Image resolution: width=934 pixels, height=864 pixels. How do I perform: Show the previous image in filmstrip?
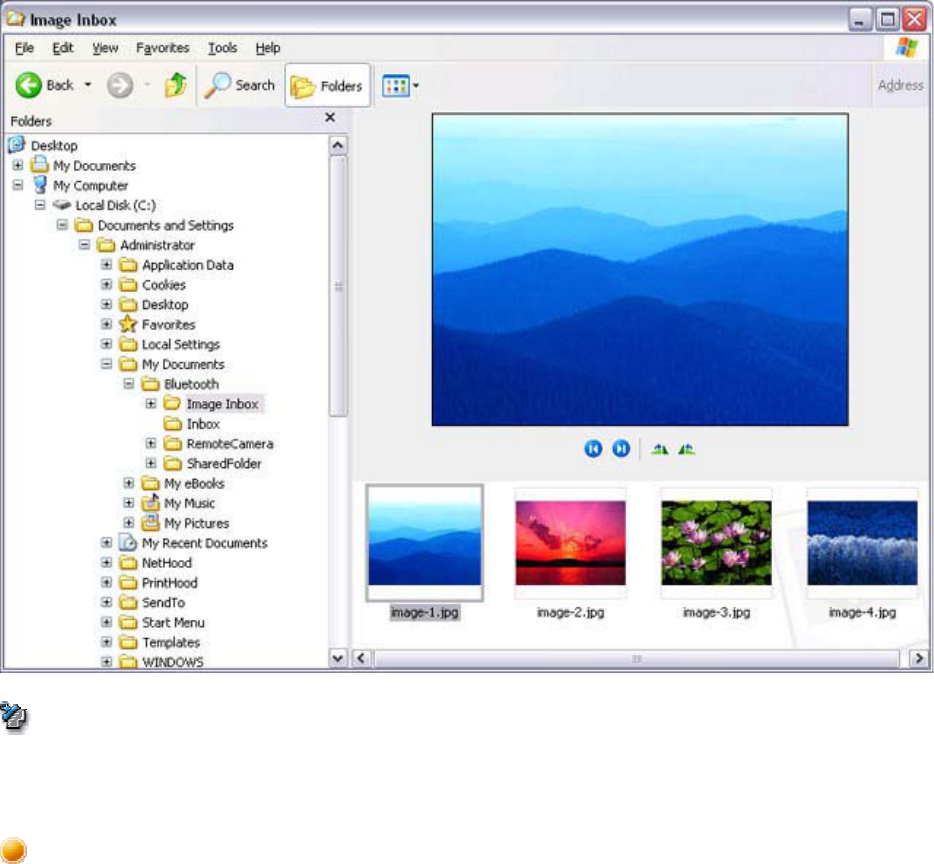(x=593, y=449)
